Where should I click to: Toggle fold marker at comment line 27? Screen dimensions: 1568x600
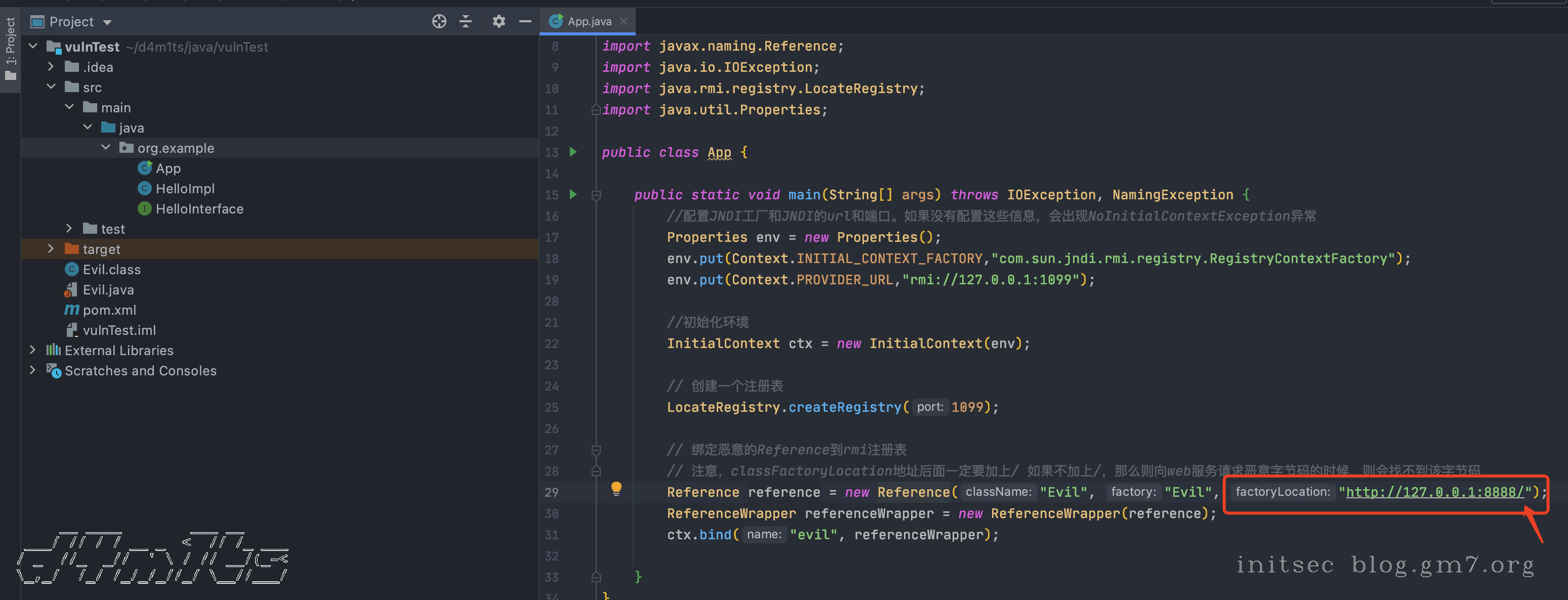tap(596, 450)
